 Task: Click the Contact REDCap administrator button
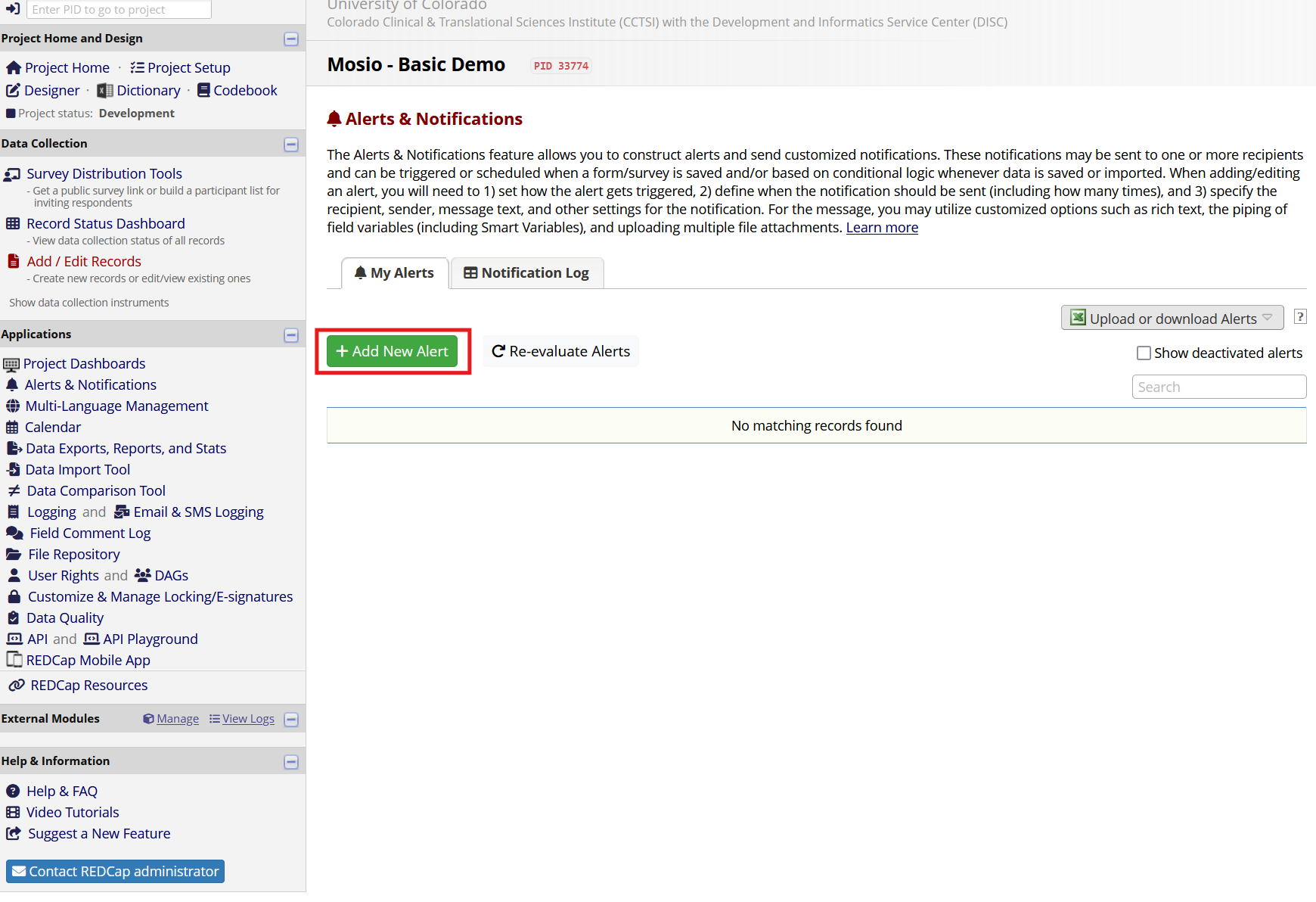coord(115,871)
